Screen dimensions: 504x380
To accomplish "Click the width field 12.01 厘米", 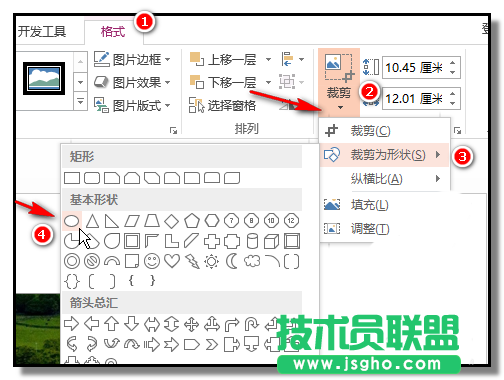I will [x=415, y=99].
